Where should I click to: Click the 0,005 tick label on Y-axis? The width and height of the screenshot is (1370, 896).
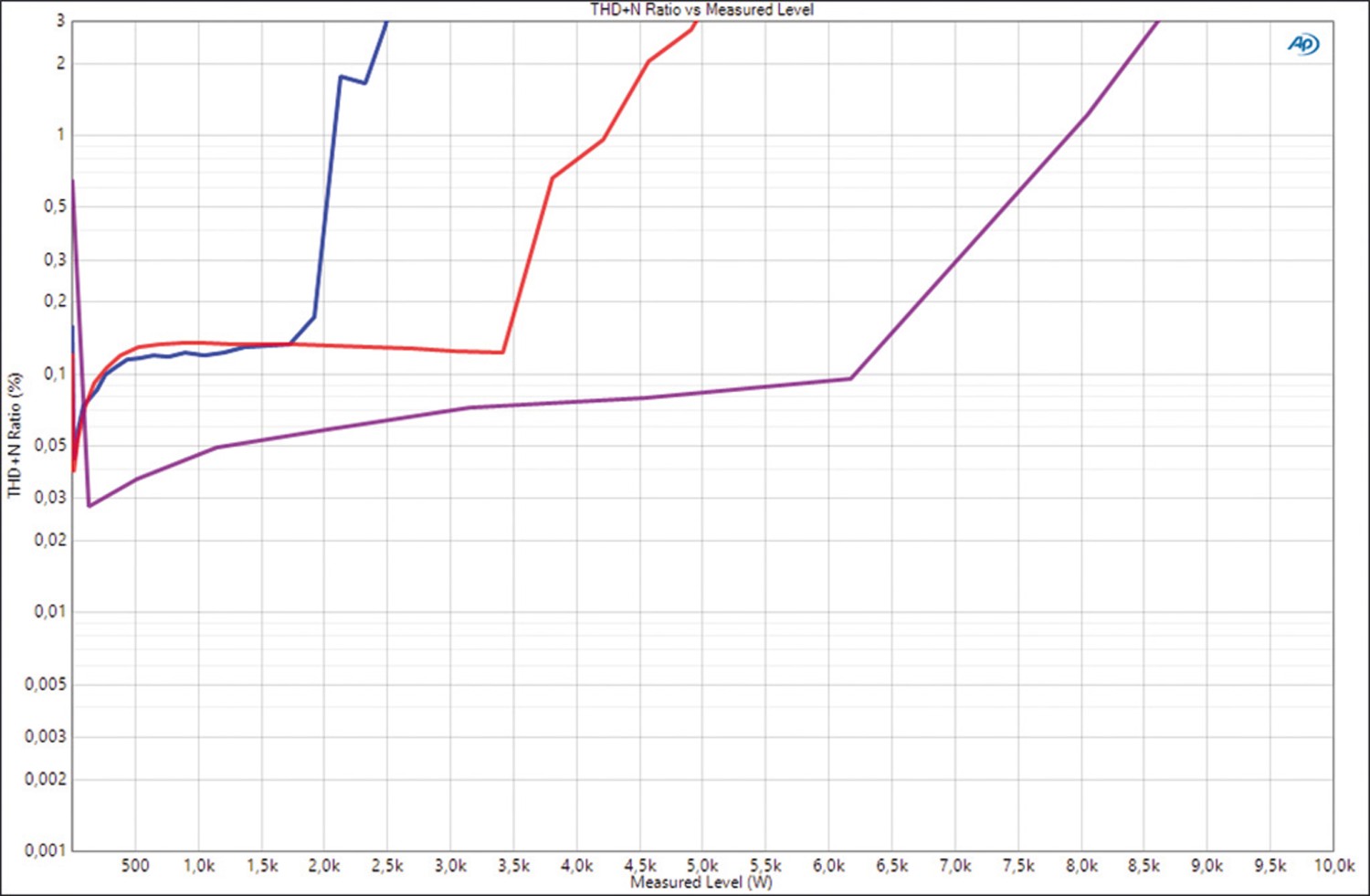(x=45, y=684)
